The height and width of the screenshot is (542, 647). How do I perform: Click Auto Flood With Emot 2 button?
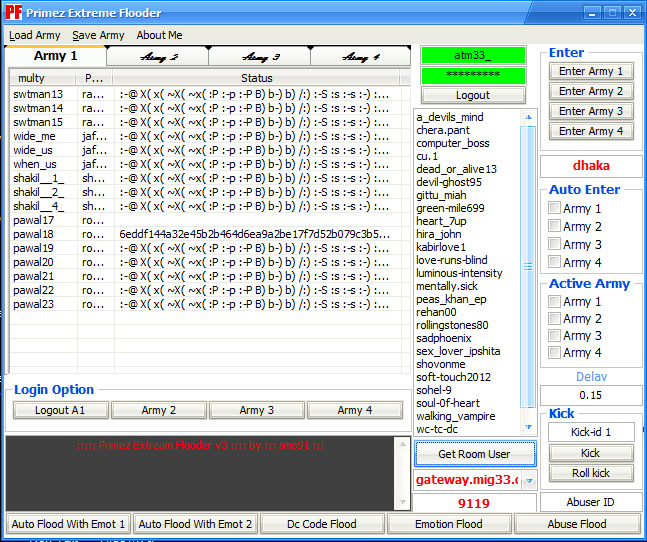pos(195,524)
